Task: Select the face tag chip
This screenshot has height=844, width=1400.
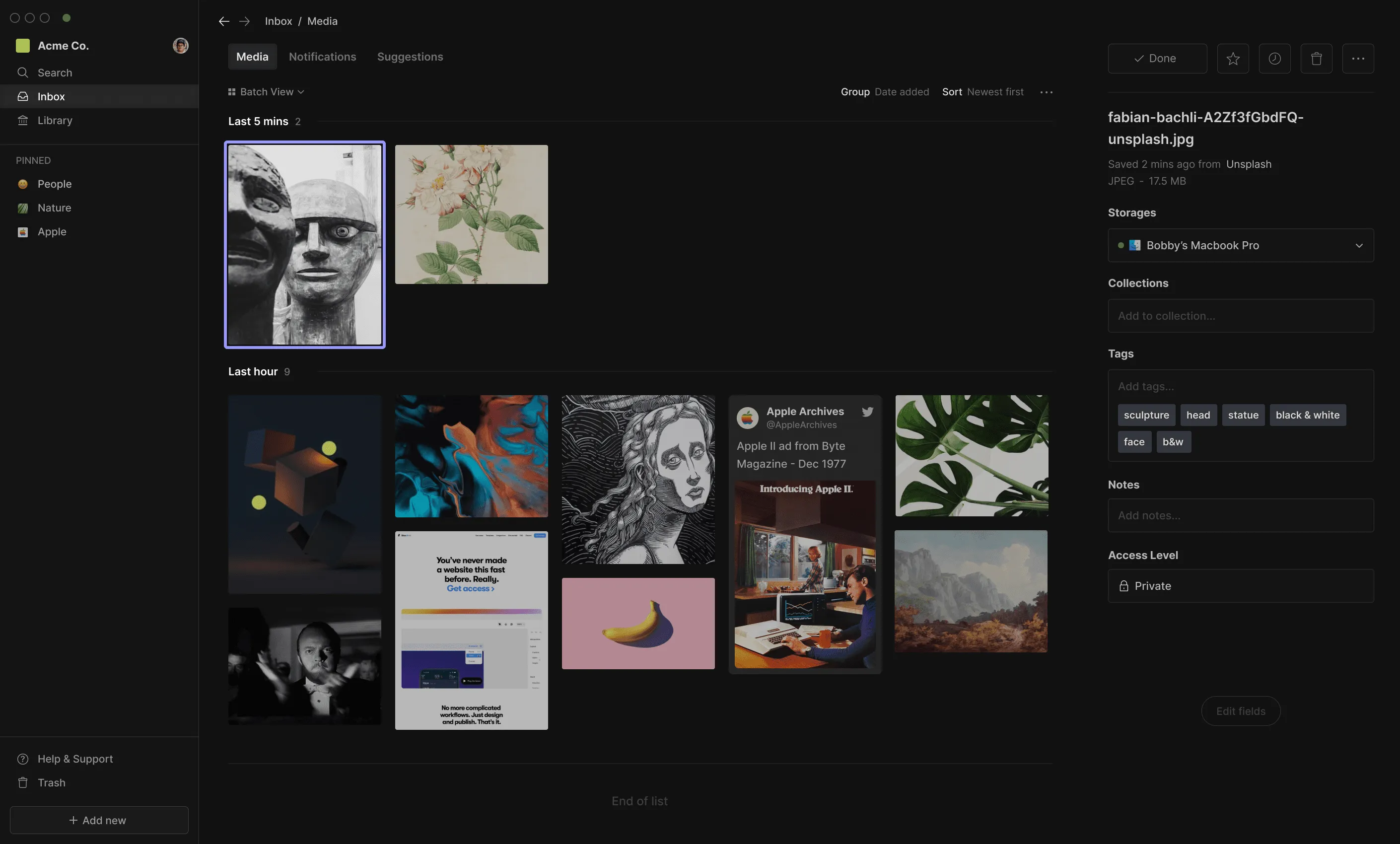Action: coord(1134,441)
